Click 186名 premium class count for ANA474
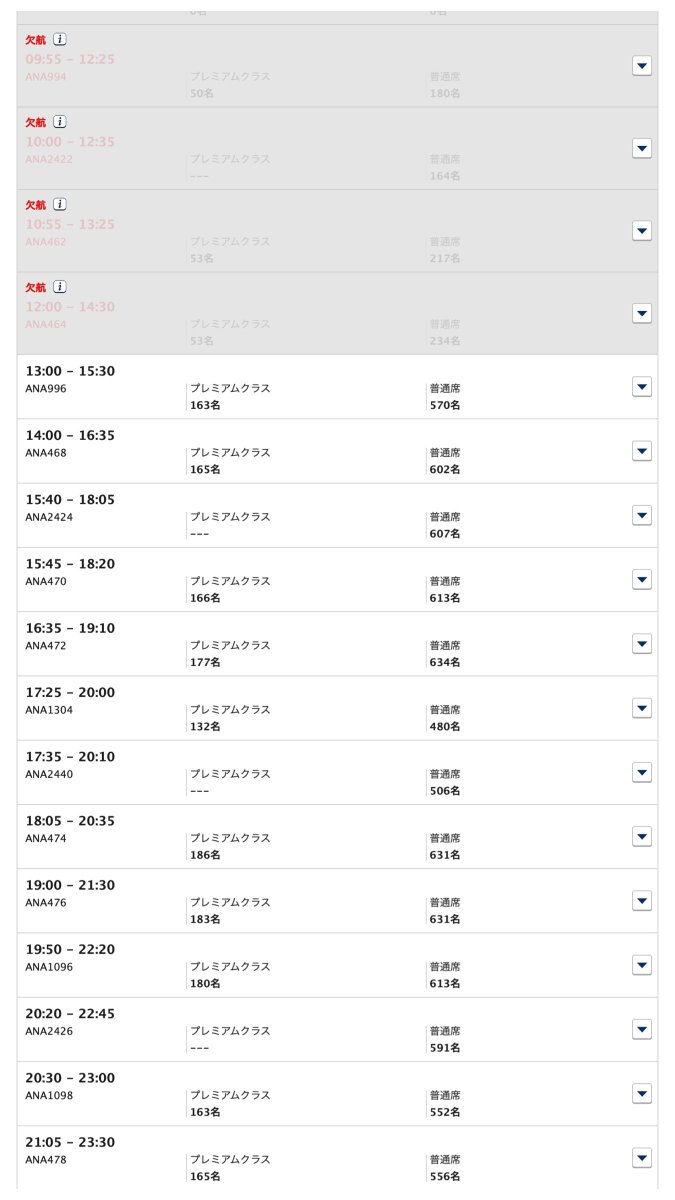675x1200 pixels. [x=205, y=855]
